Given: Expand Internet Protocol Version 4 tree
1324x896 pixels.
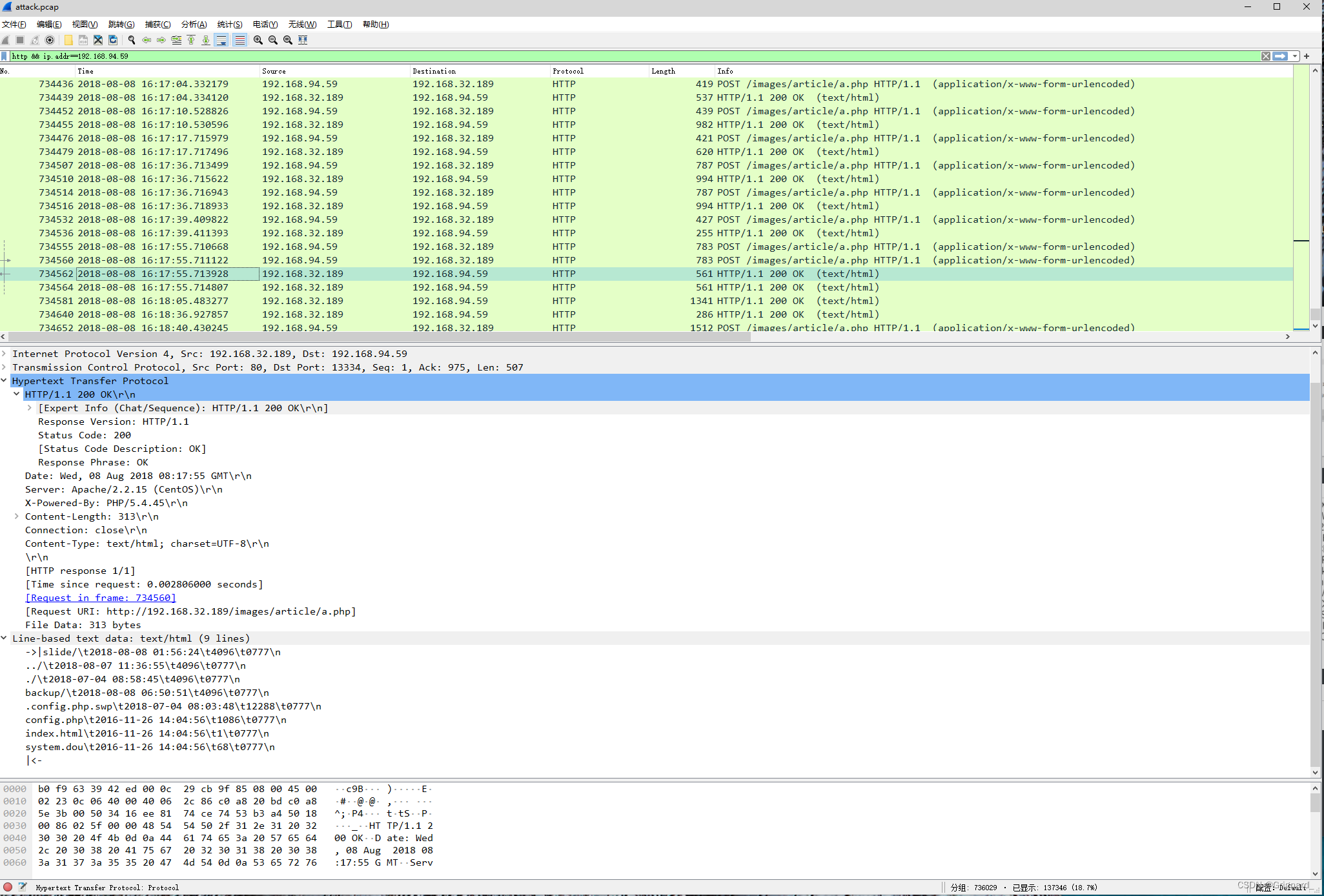Looking at the screenshot, I should (x=4, y=354).
